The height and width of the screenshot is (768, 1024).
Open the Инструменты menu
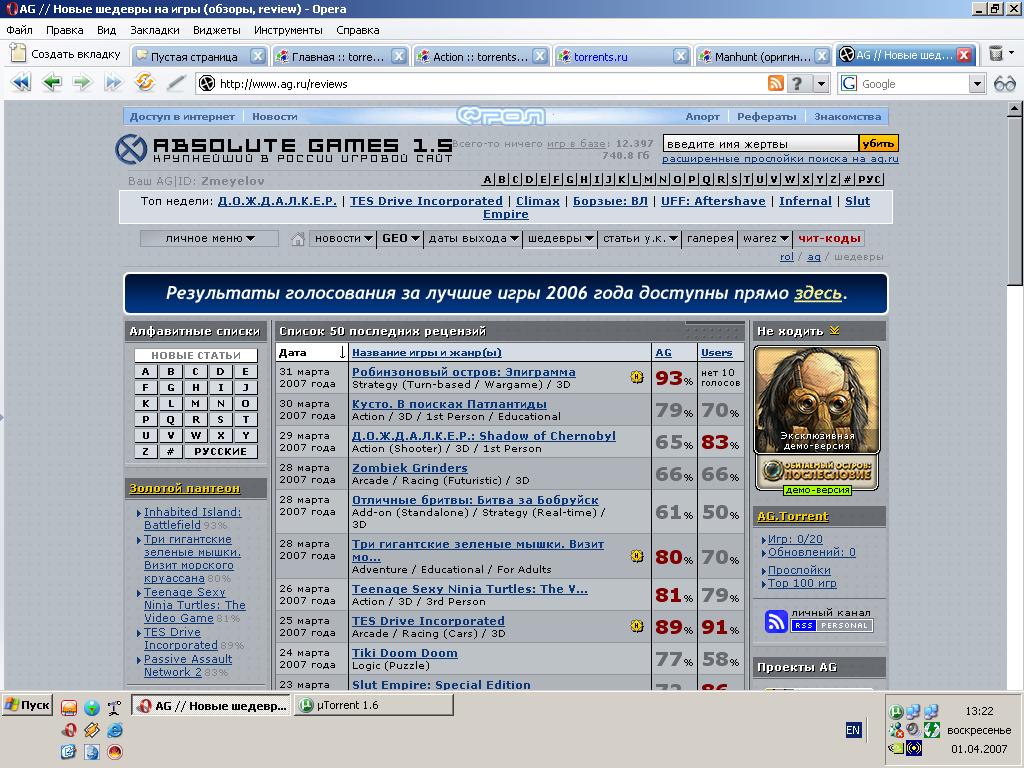288,30
